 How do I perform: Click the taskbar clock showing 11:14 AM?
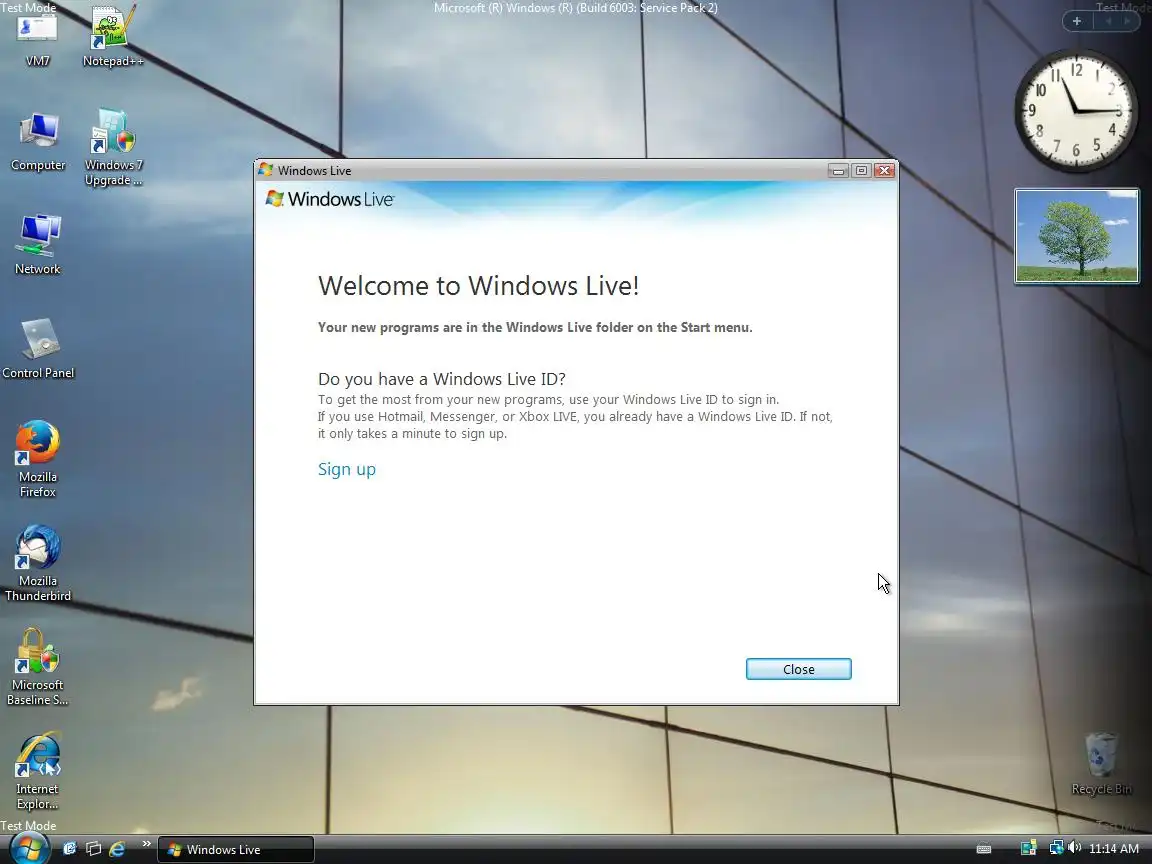point(1114,849)
